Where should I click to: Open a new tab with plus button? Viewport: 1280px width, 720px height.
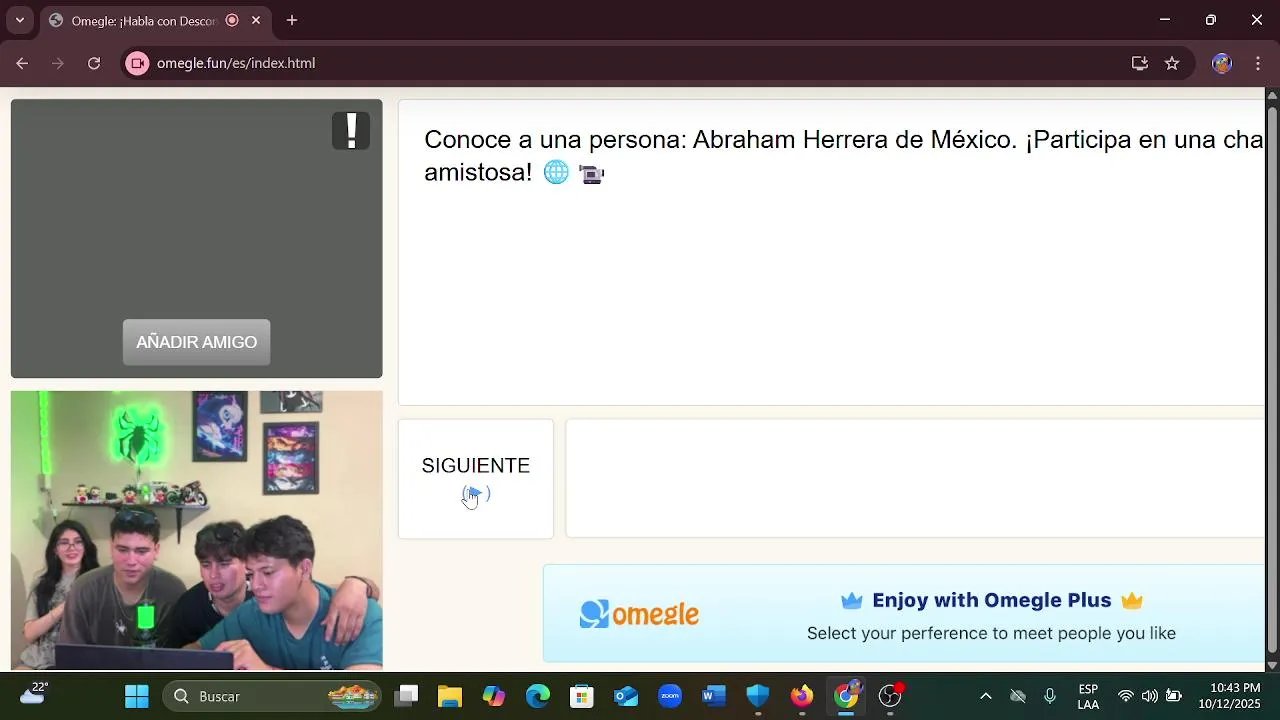(292, 20)
